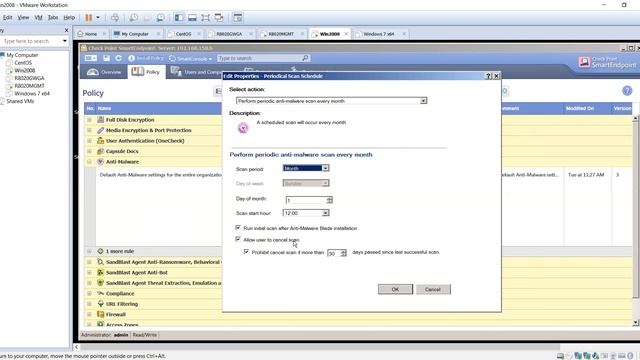Open the Overview tab in SmartEndpoint

(104, 72)
